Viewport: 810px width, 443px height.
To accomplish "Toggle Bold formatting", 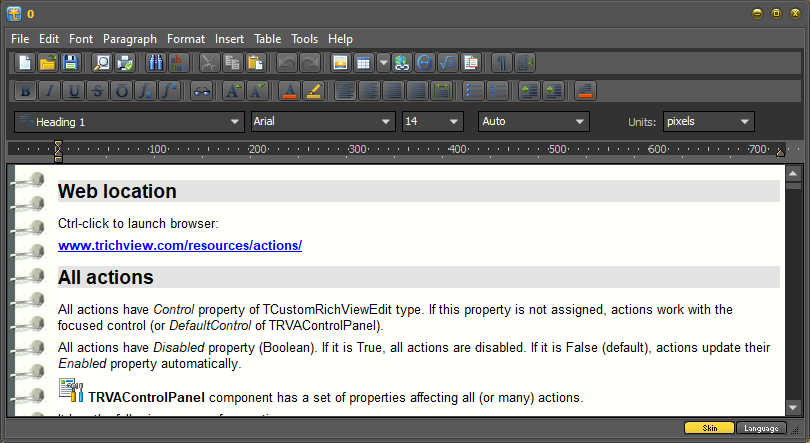I will 26,91.
